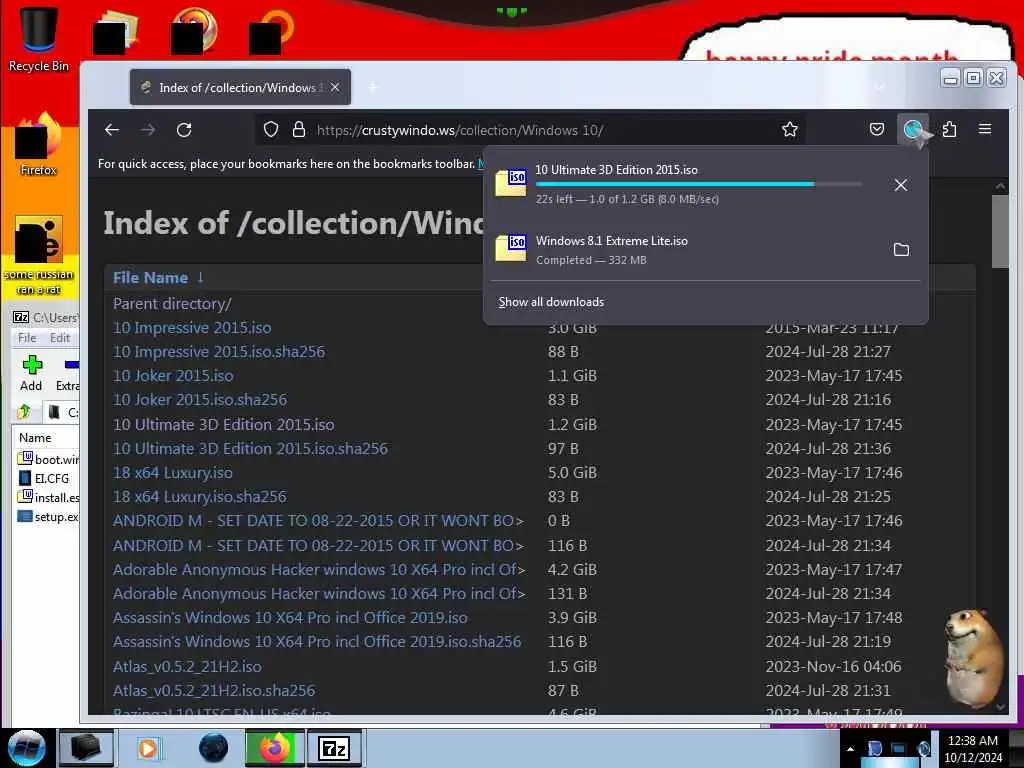Open the tracking protection shield icon

coord(271,130)
